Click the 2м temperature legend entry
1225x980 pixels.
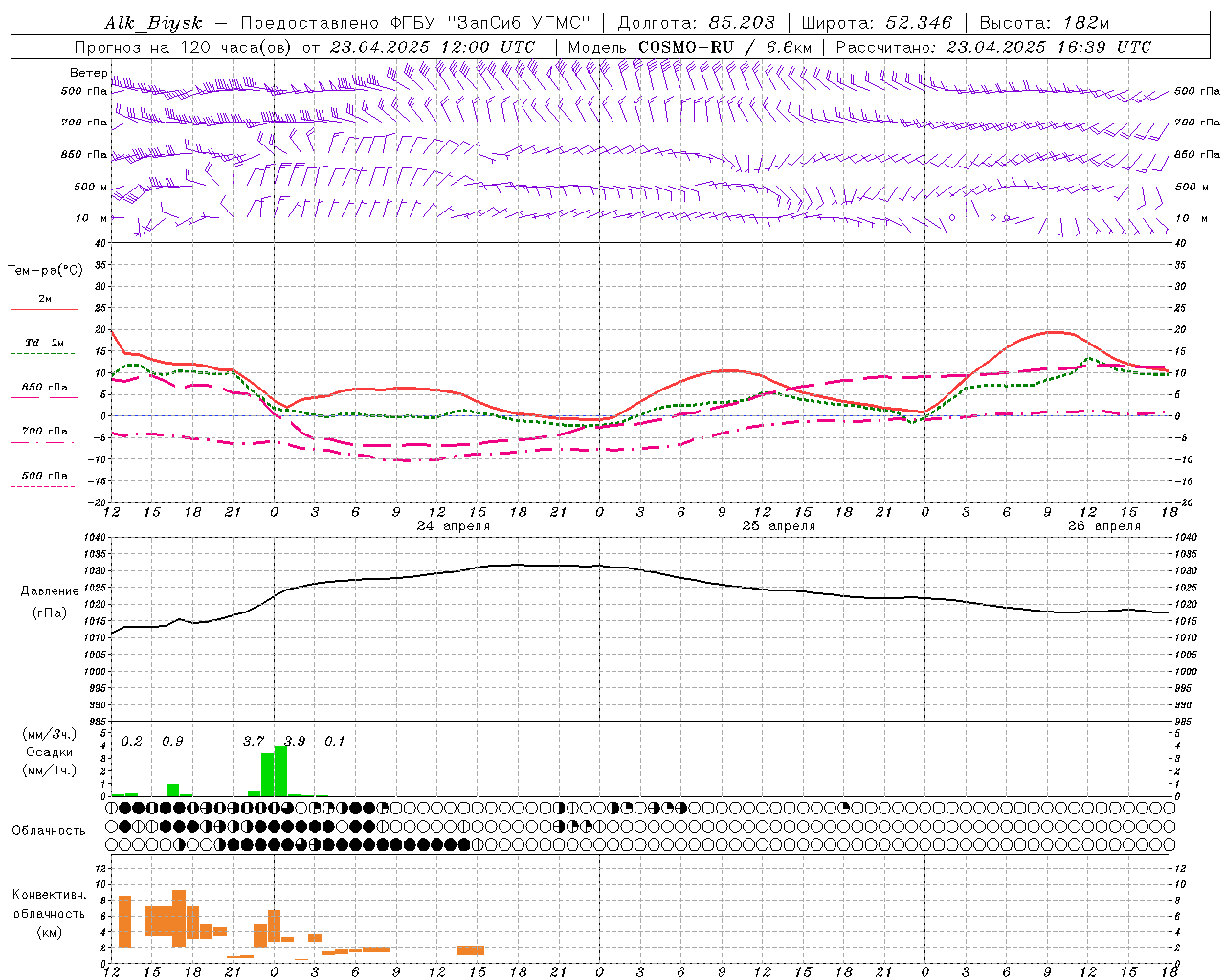coord(45,300)
